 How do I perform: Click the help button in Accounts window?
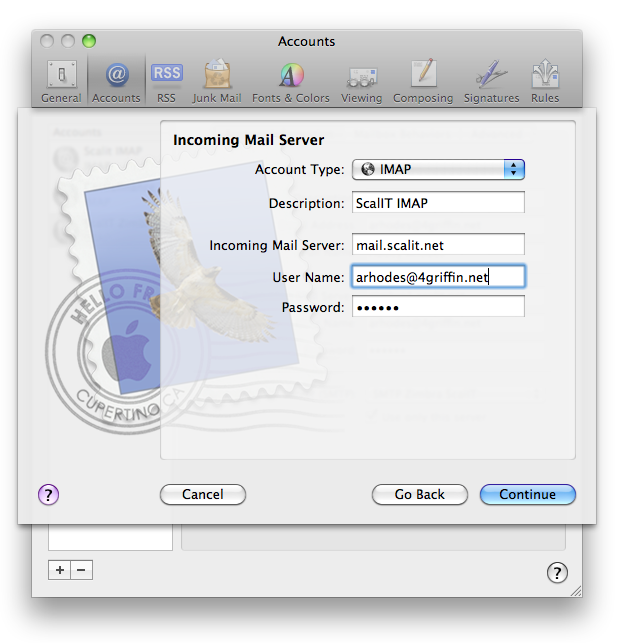point(557,572)
